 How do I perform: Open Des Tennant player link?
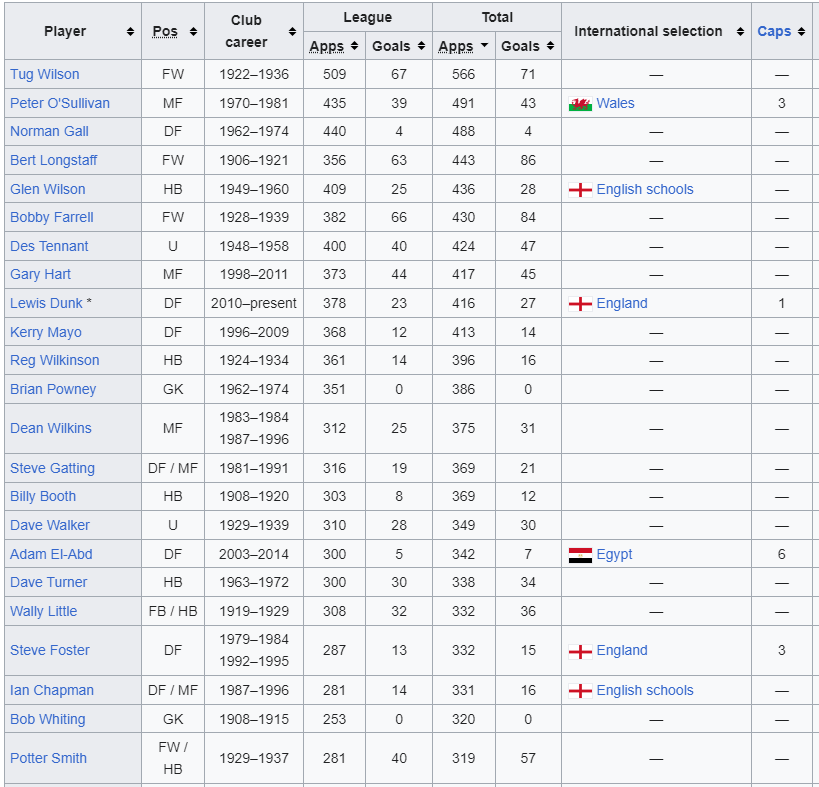[x=50, y=246]
